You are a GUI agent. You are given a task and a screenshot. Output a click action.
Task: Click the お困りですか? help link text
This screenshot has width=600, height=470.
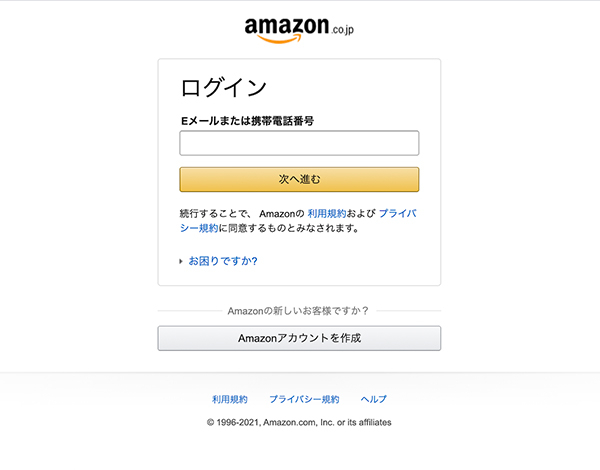(x=223, y=262)
